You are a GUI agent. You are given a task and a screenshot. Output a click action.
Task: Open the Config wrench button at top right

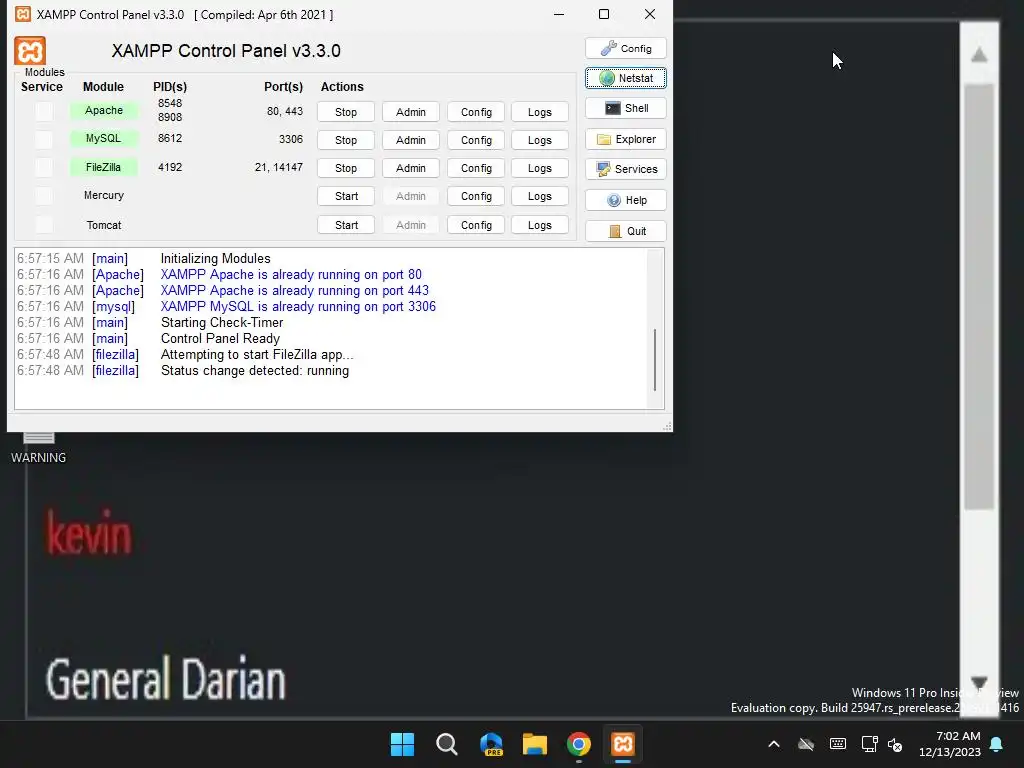tap(626, 48)
